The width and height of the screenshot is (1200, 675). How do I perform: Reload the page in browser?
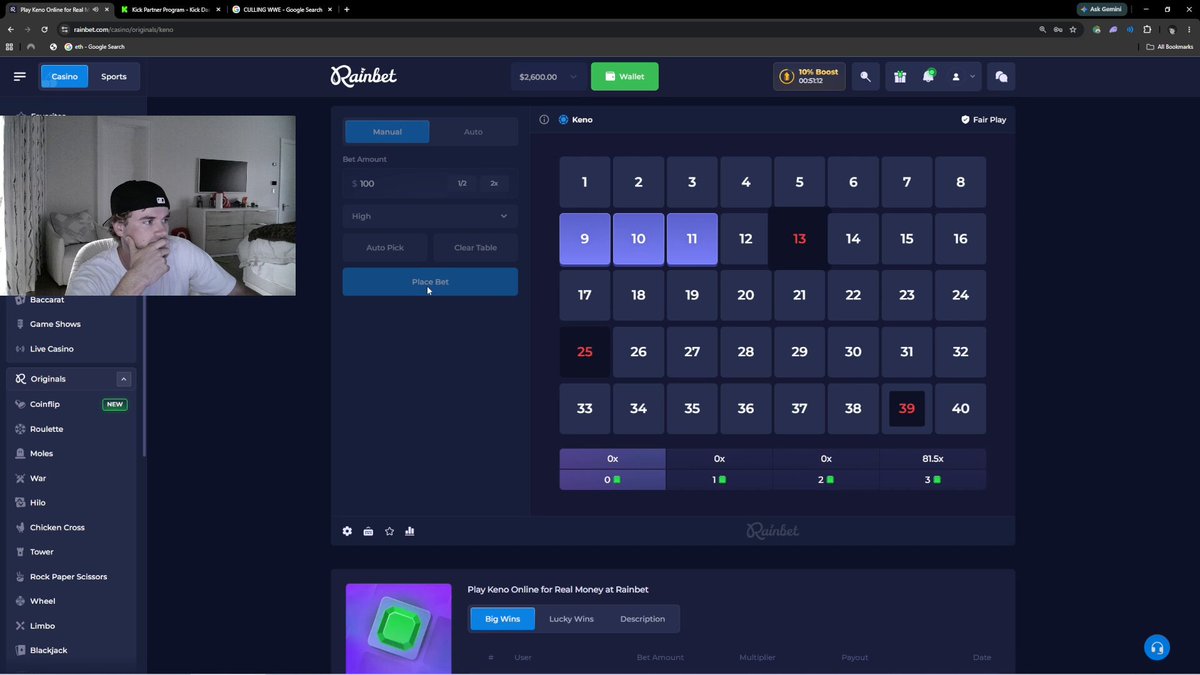point(44,30)
